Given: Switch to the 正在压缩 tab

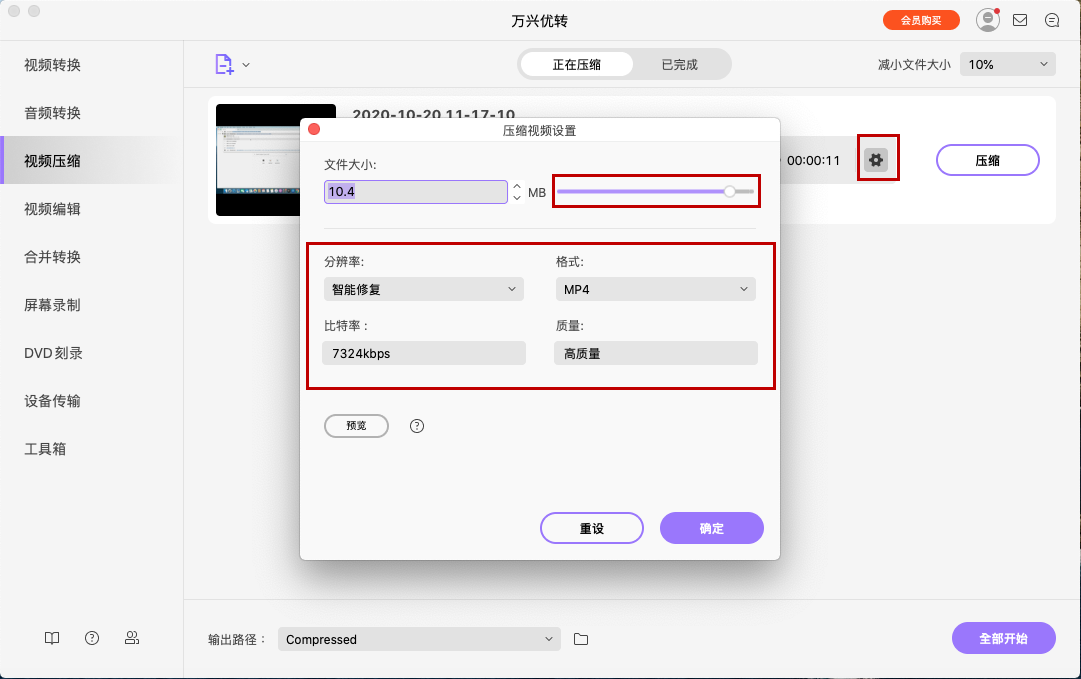Looking at the screenshot, I should [x=575, y=62].
